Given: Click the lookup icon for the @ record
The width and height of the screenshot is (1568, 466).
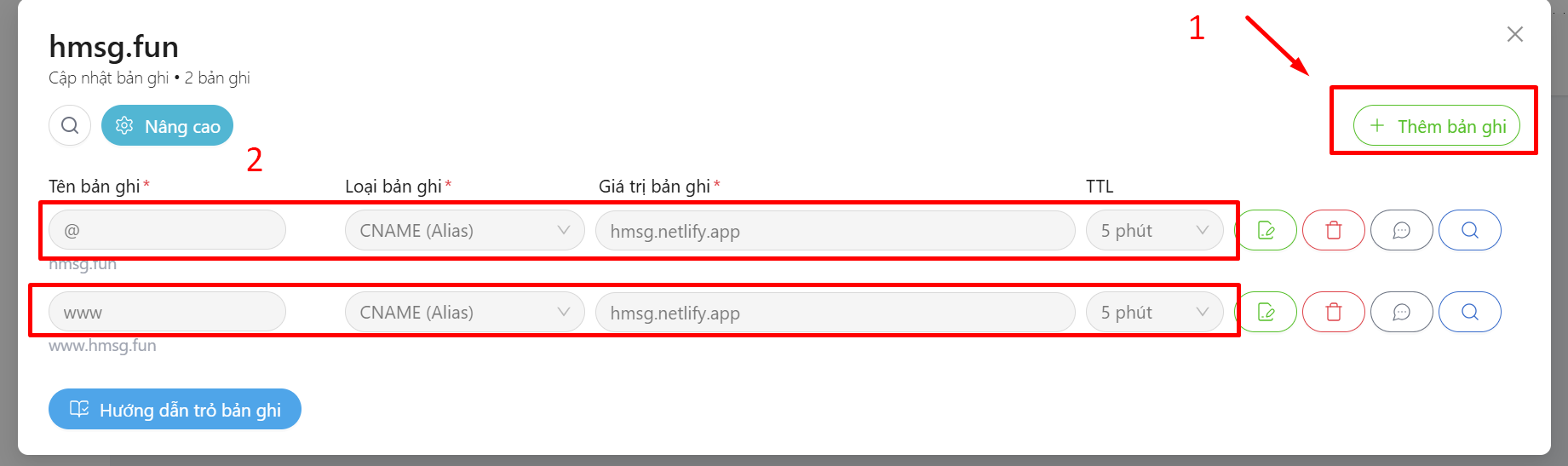Looking at the screenshot, I should (x=1469, y=230).
